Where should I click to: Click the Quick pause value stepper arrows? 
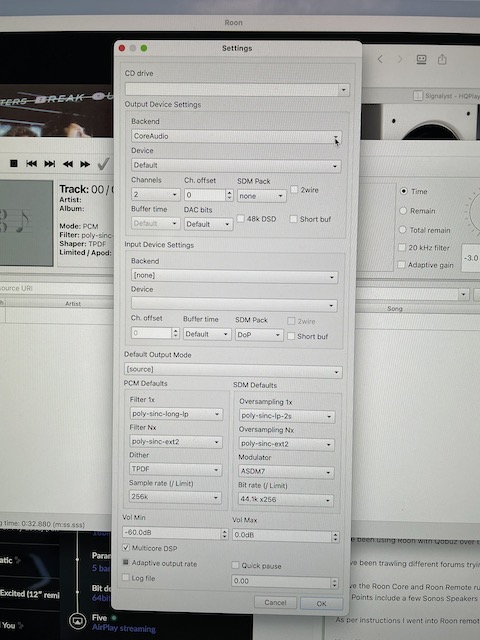click(334, 582)
